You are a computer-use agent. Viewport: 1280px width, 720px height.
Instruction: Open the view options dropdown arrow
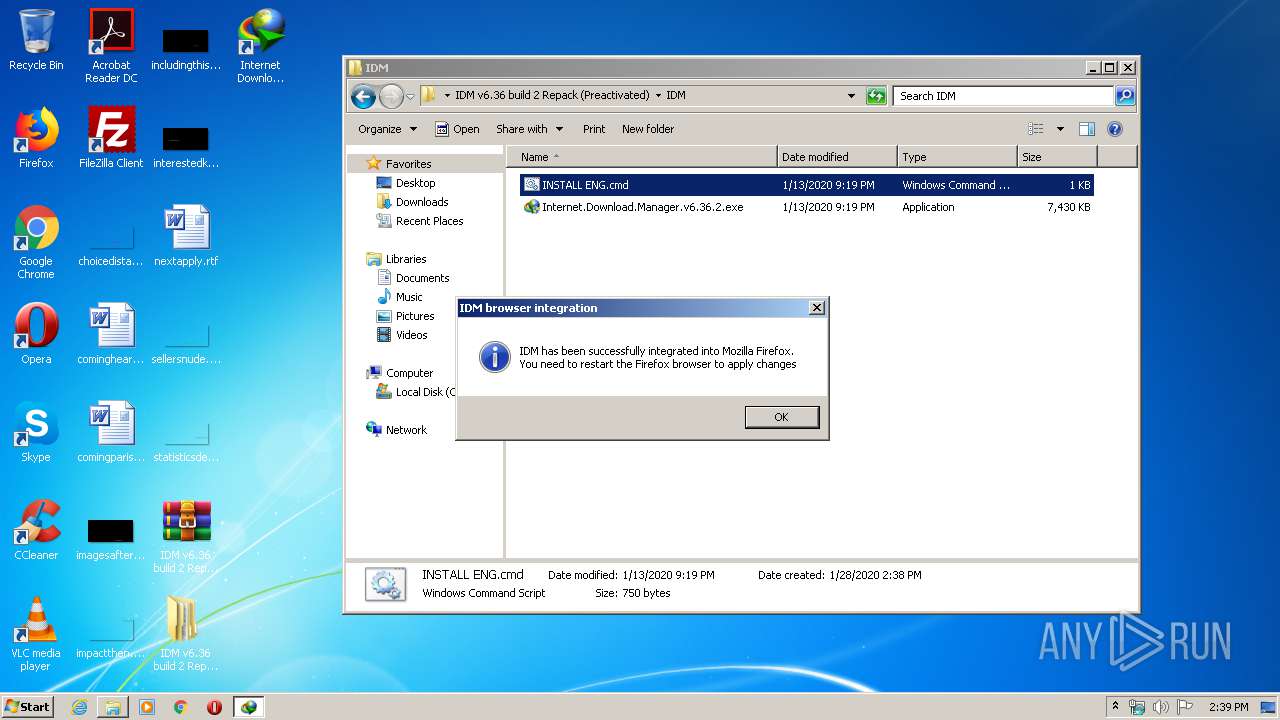pos(1060,129)
